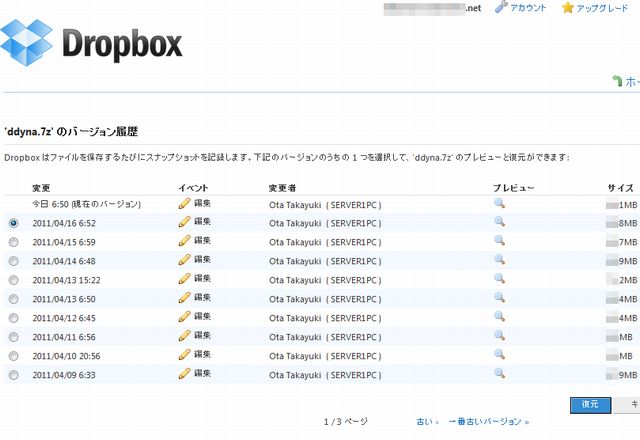Click the cancel button beside 復元
Image resolution: width=640 pixels, height=440 pixels.
[x=627, y=405]
